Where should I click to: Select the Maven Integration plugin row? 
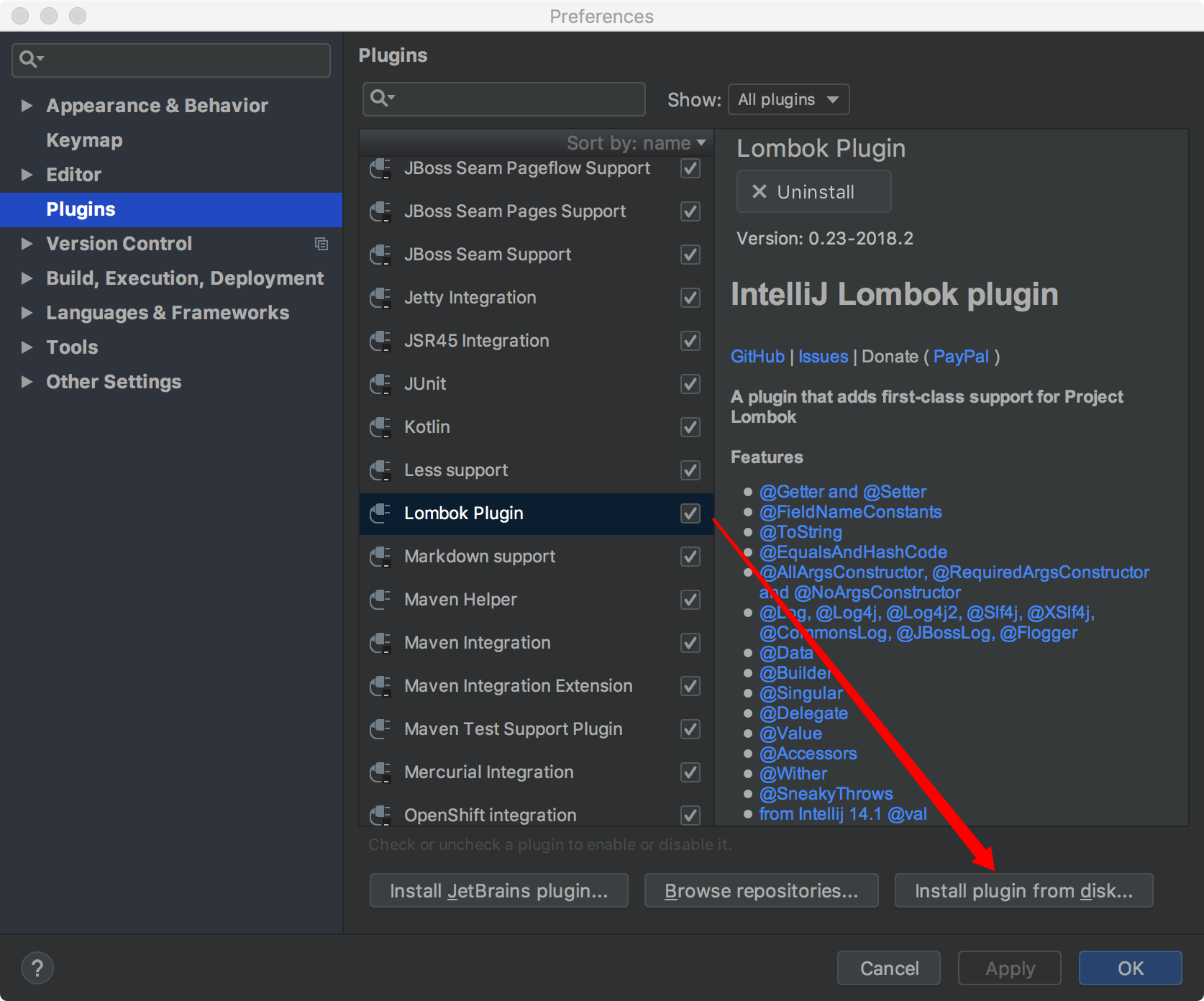pyautogui.click(x=536, y=643)
